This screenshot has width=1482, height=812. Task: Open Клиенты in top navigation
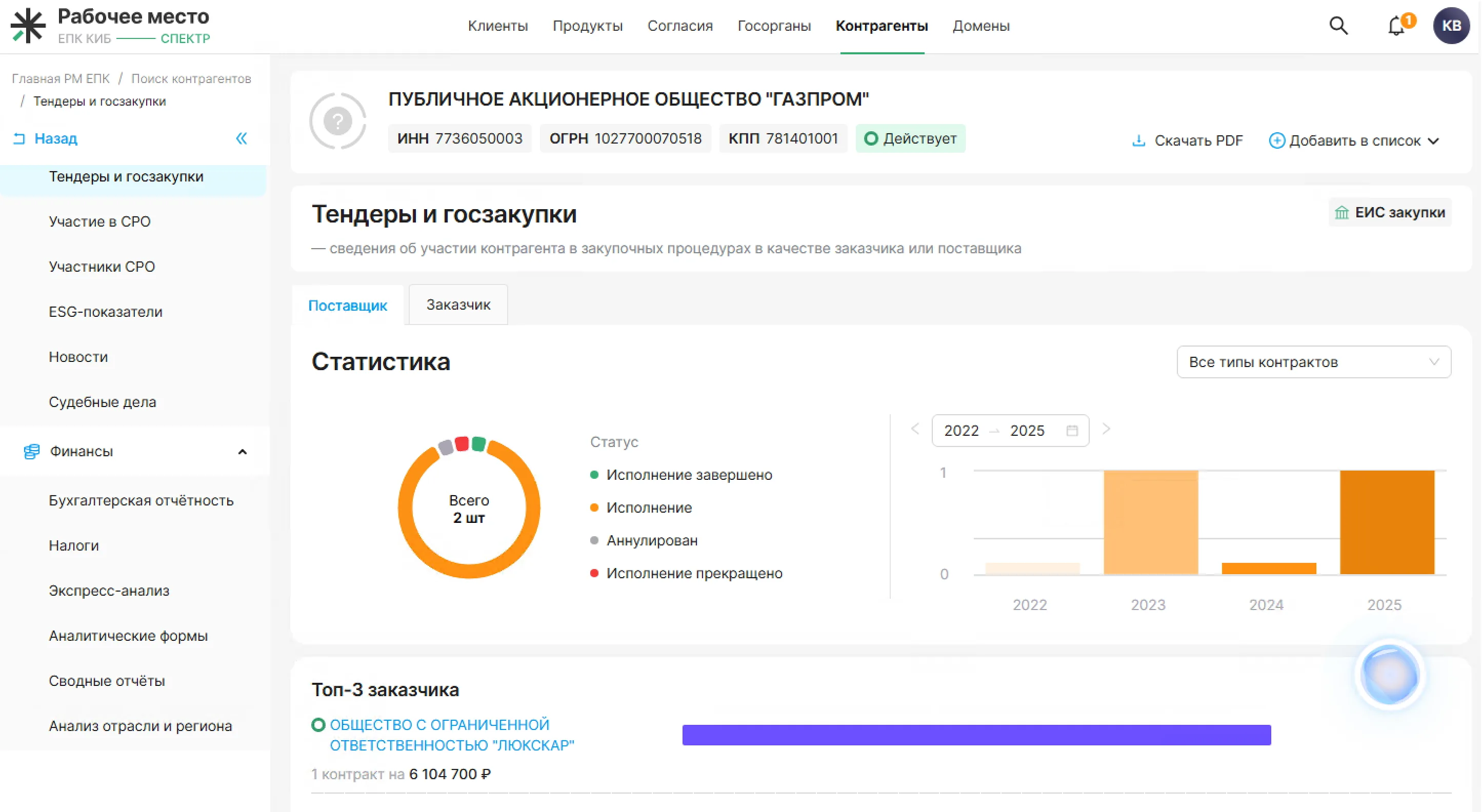coord(497,26)
